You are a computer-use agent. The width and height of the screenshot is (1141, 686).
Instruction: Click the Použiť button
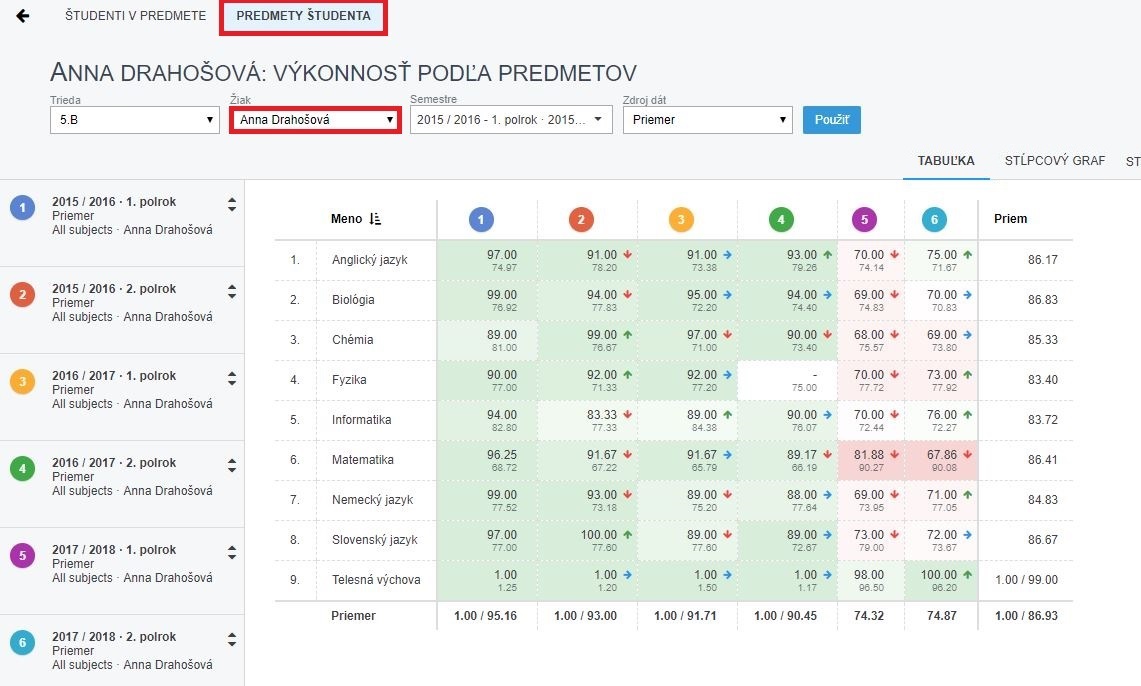[x=831, y=120]
